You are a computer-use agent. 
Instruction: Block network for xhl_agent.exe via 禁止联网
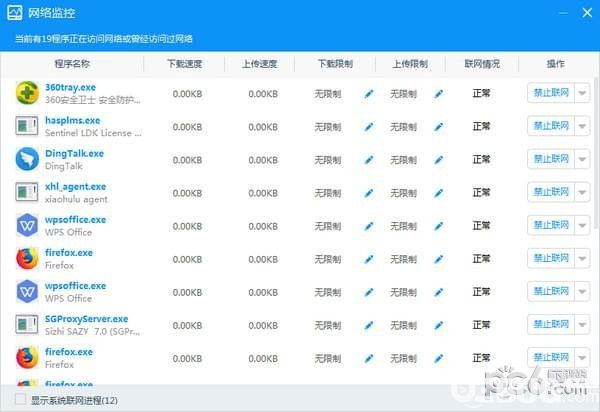pyautogui.click(x=551, y=192)
